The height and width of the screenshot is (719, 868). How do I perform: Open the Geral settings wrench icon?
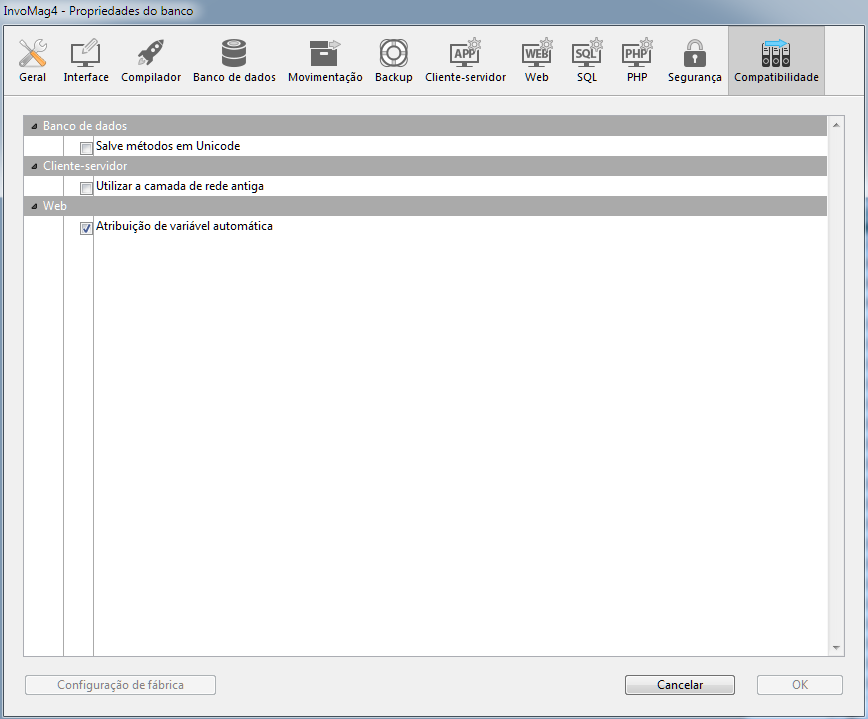[33, 53]
